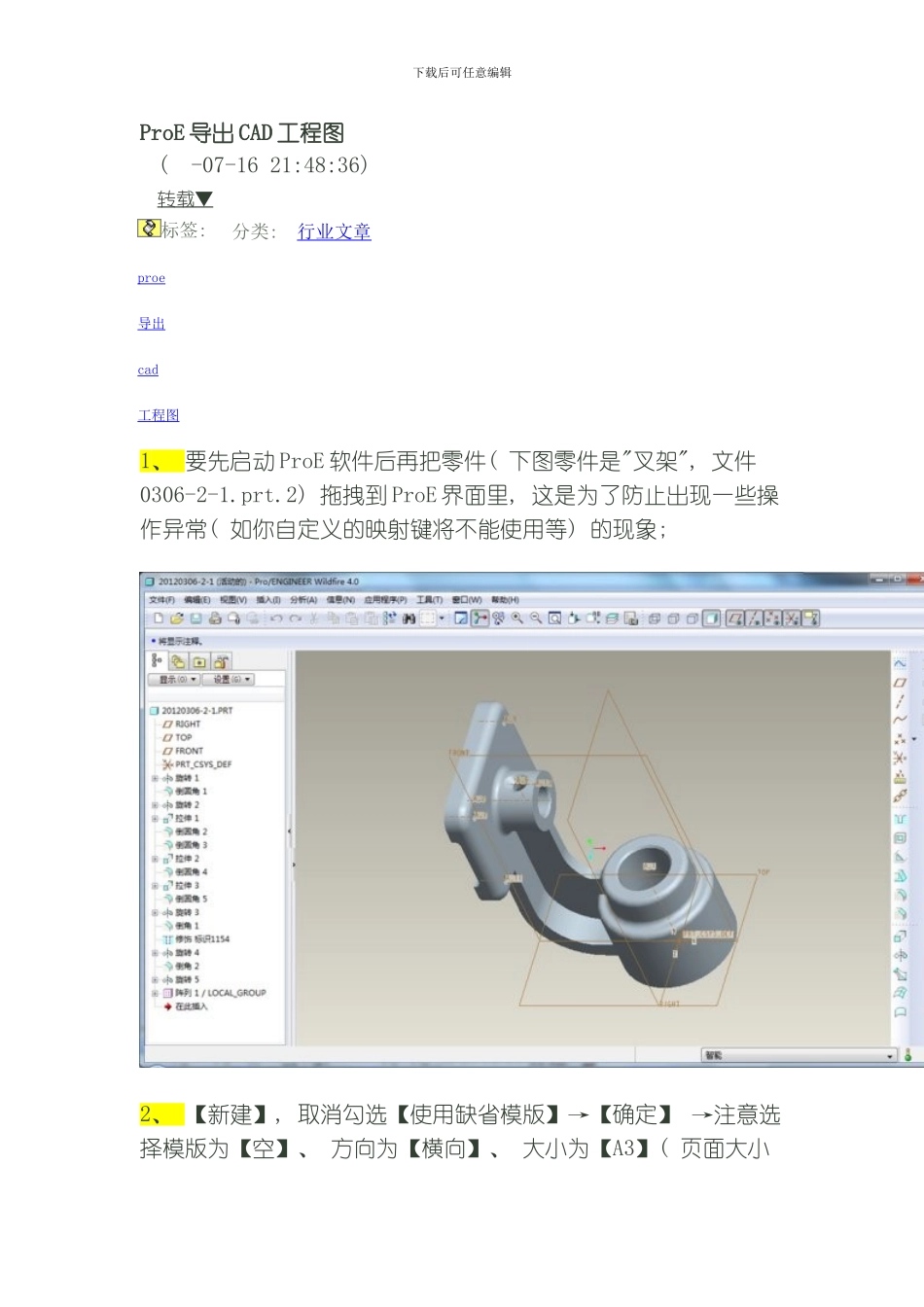The height and width of the screenshot is (1307, 924).
Task: Click the datum axis tool in right toolbar
Action: 900,700
